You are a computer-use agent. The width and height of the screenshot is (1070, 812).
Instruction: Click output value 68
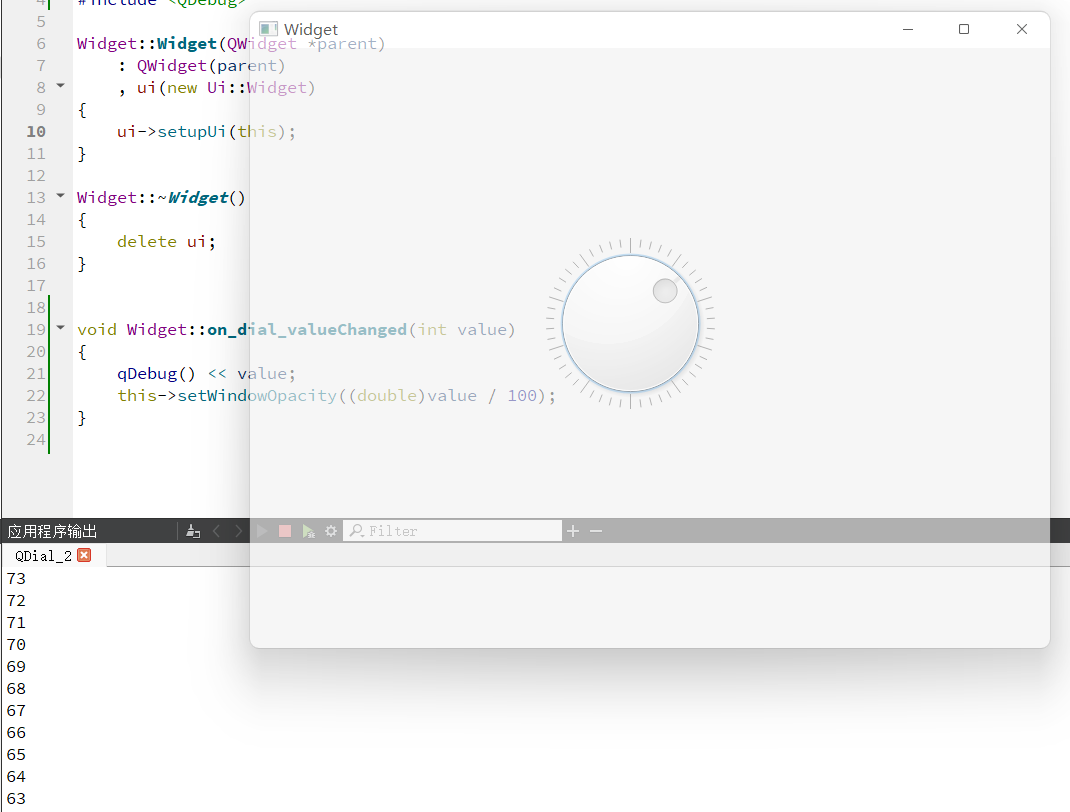coord(16,688)
